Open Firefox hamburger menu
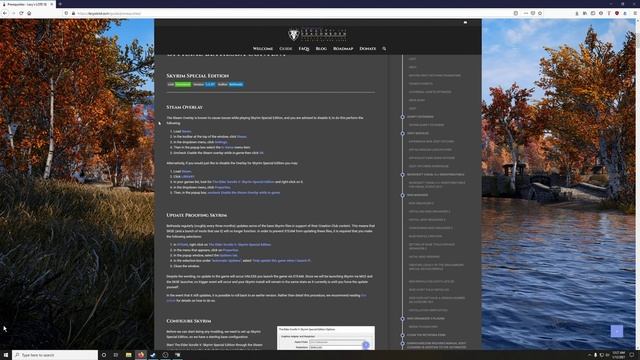 pyautogui.click(x=635, y=13)
